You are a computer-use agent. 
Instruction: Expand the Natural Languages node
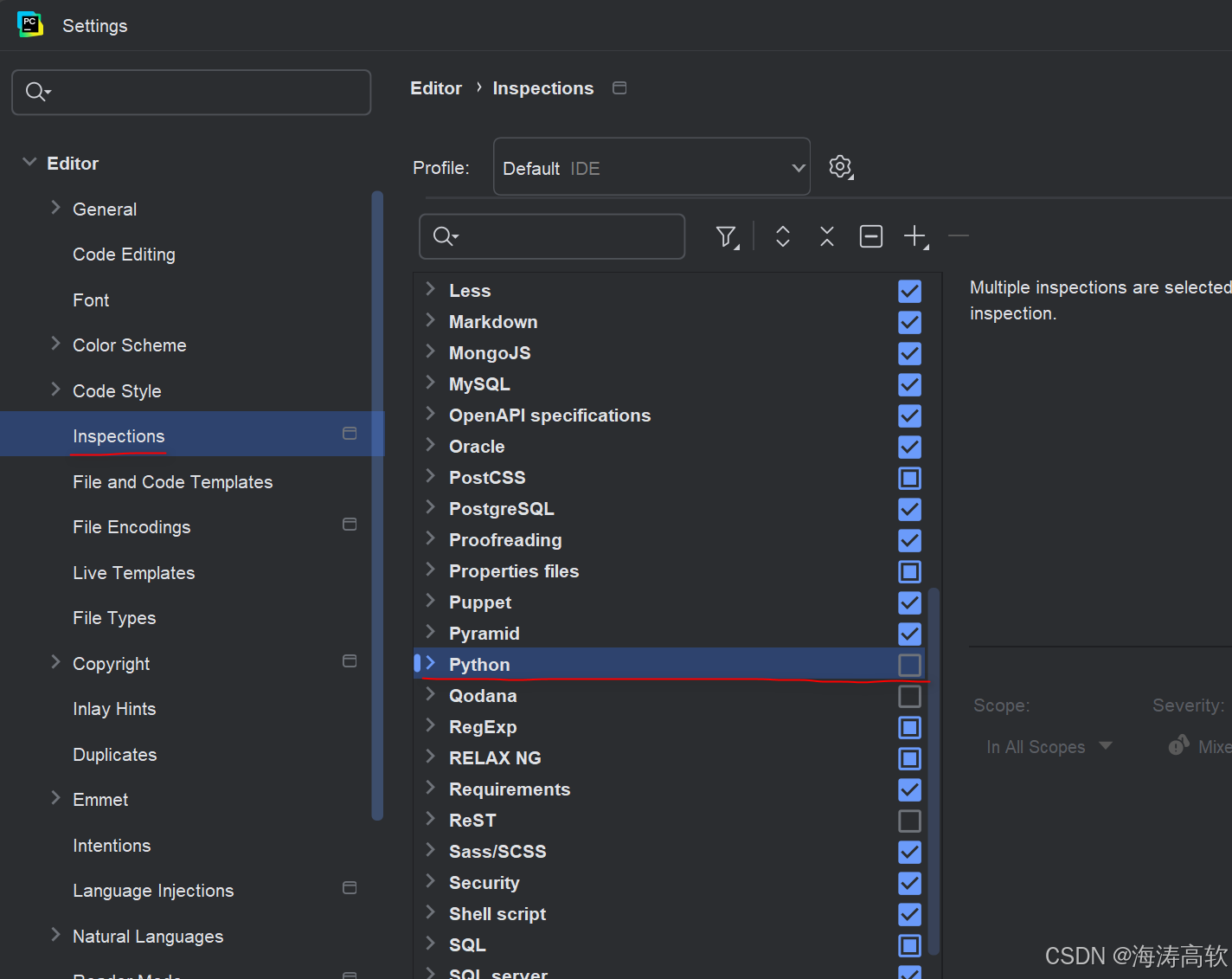pyautogui.click(x=55, y=935)
